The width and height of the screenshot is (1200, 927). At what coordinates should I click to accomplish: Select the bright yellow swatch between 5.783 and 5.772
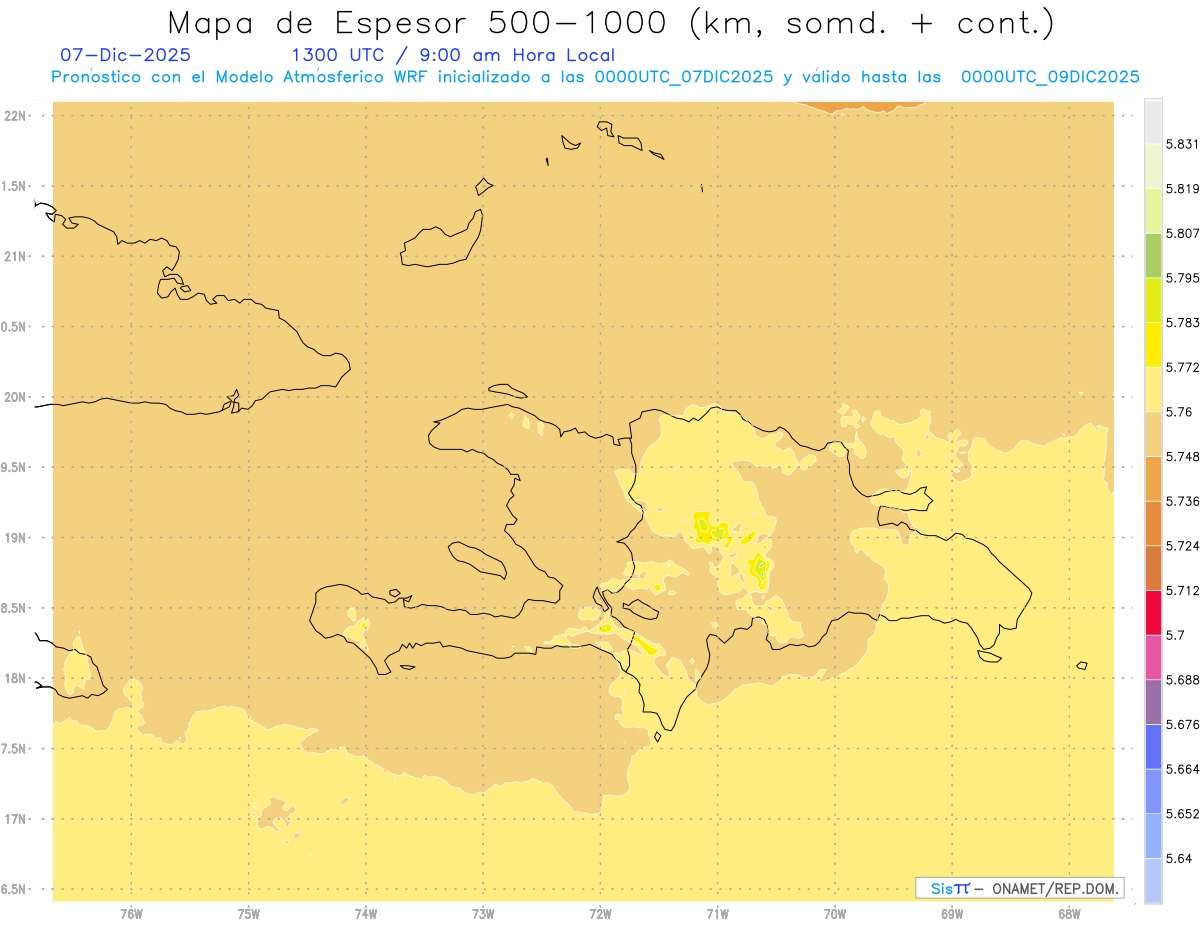1153,344
